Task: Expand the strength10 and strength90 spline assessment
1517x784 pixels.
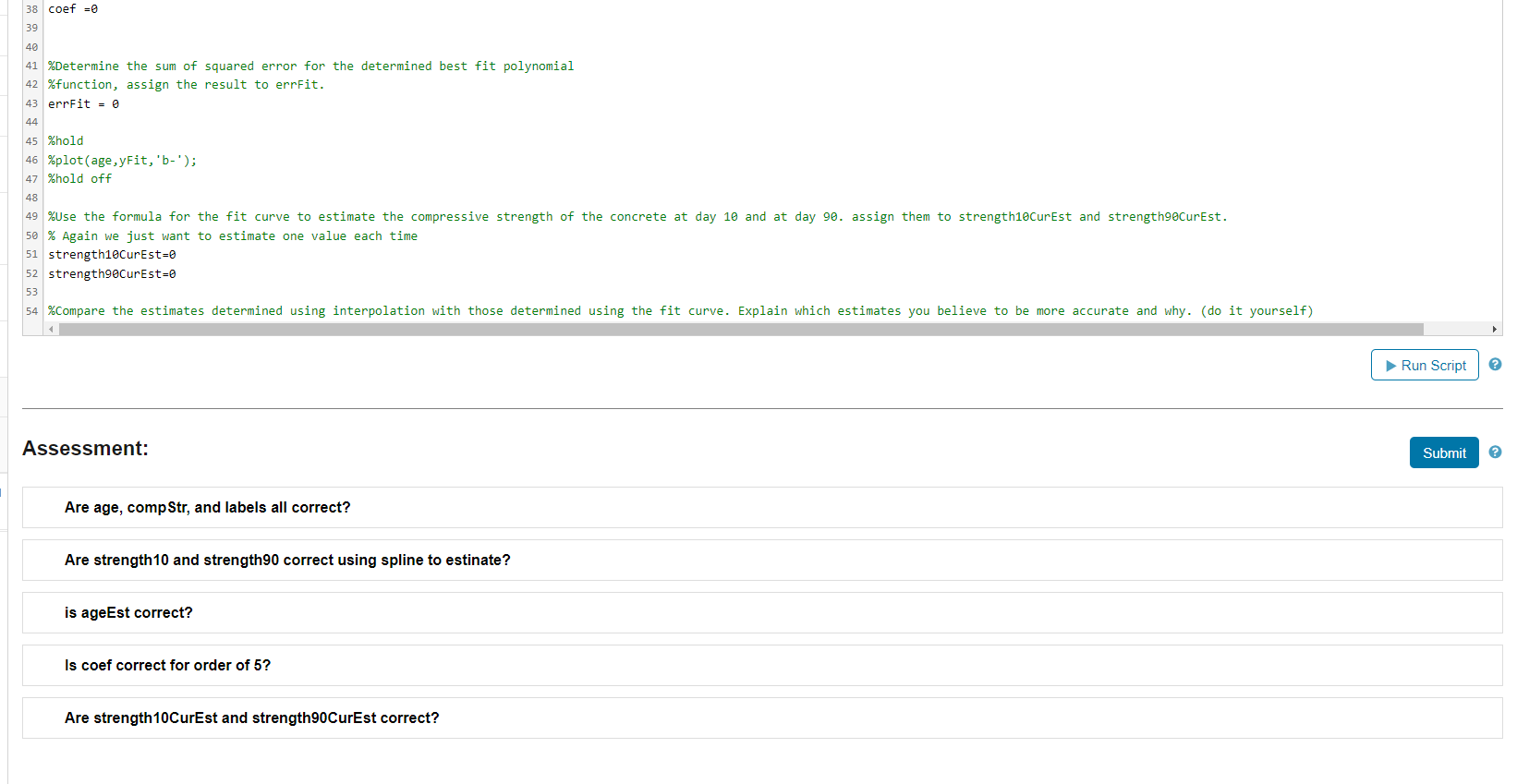Action: (287, 560)
